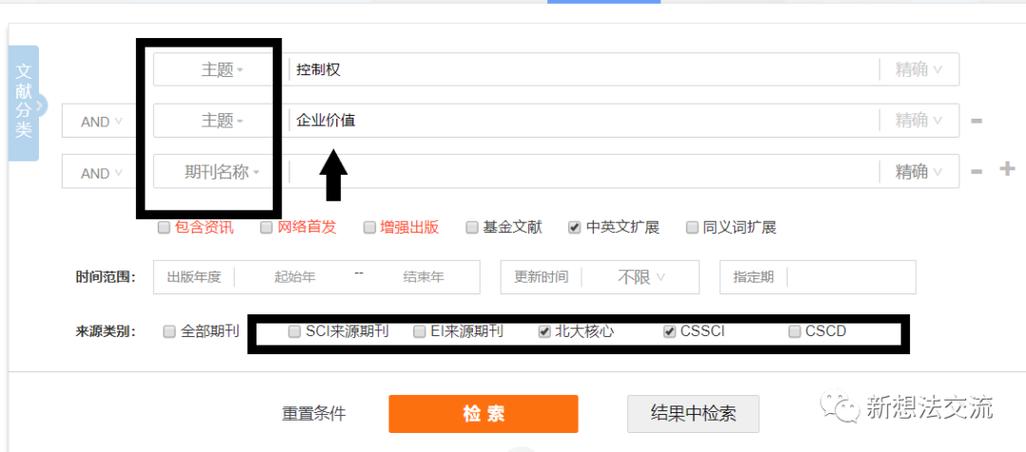Check the 全部期刊 source checkbox

click(x=169, y=332)
